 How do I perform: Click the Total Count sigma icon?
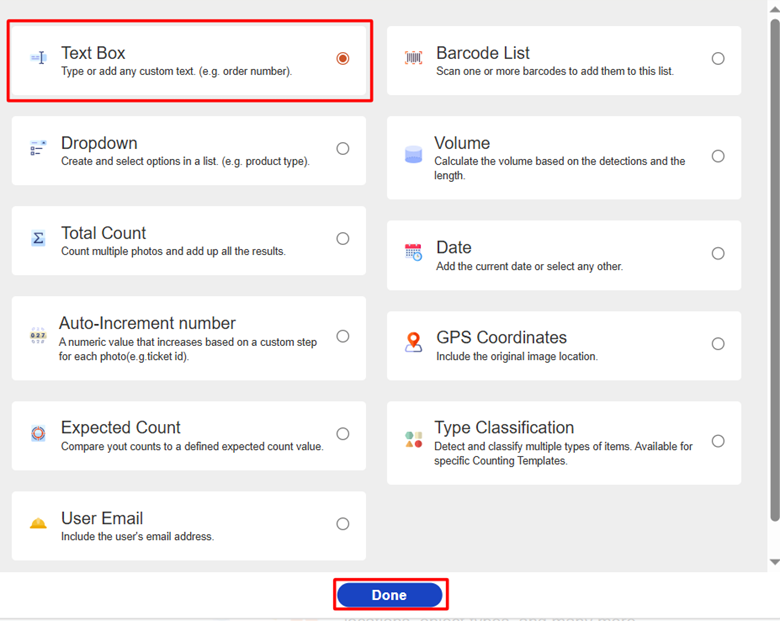tap(38, 239)
